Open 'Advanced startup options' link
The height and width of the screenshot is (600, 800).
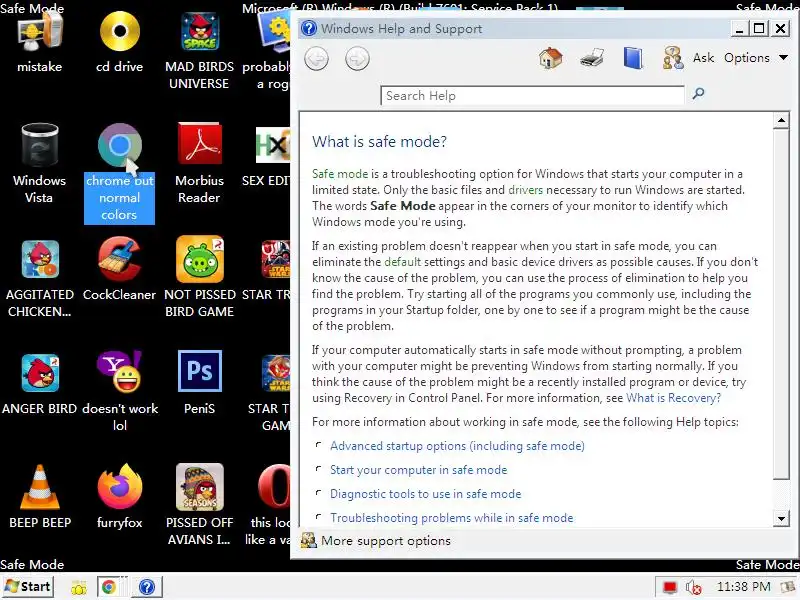(457, 446)
